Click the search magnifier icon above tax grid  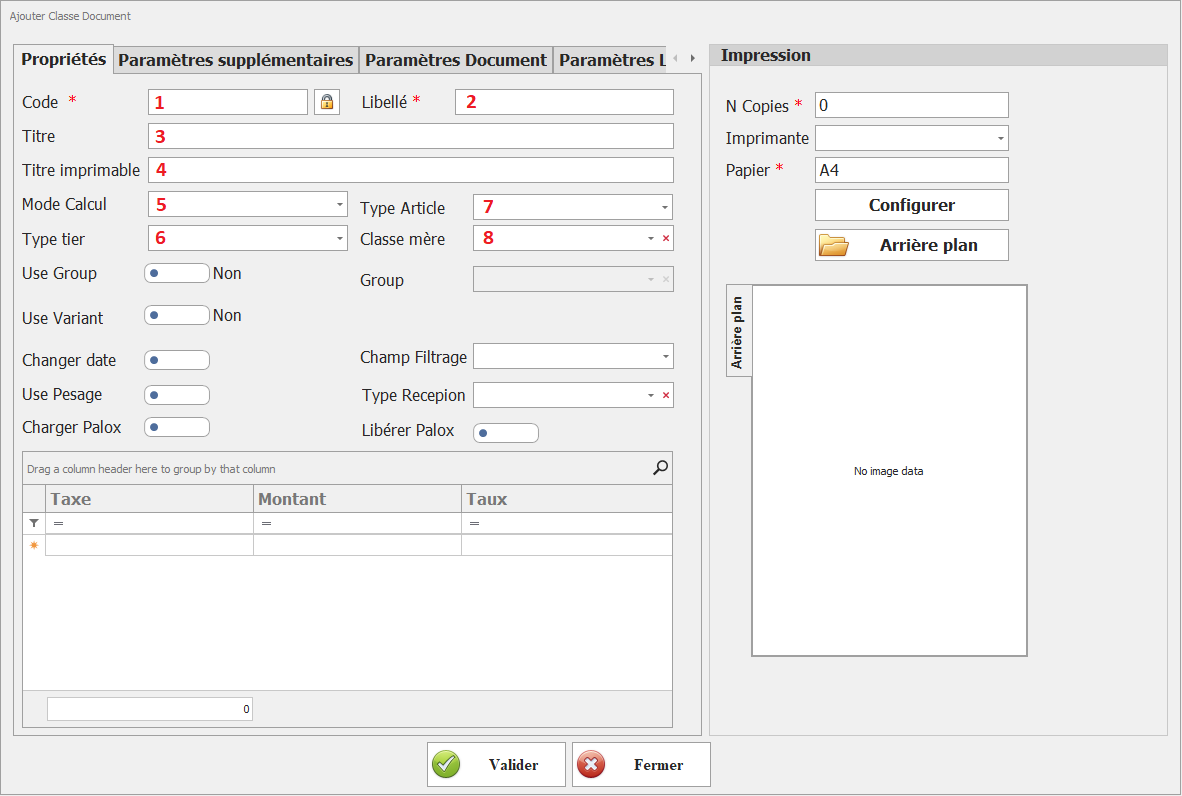pos(660,467)
